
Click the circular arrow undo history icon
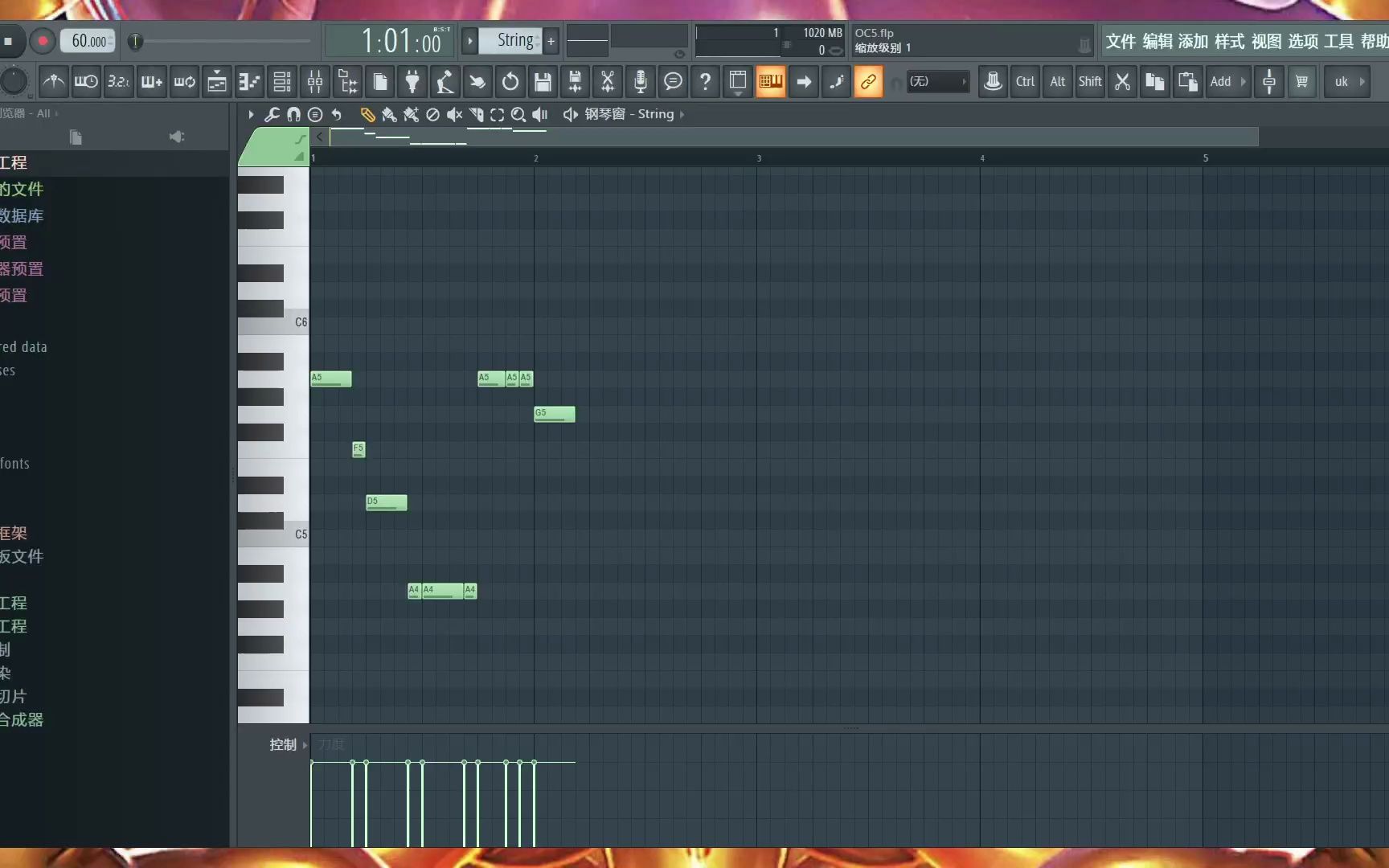pos(510,82)
